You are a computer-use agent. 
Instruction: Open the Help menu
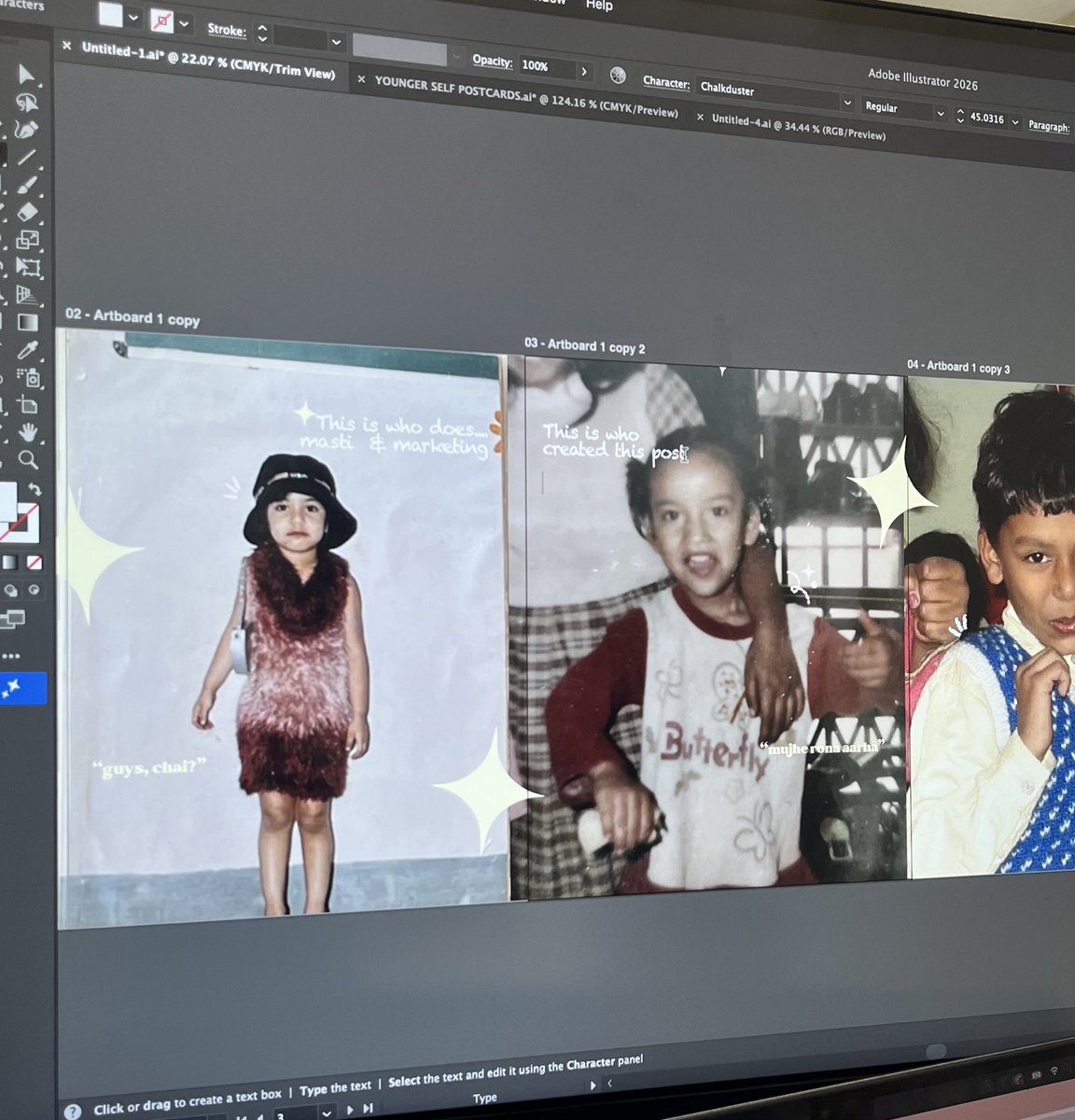pos(598,5)
